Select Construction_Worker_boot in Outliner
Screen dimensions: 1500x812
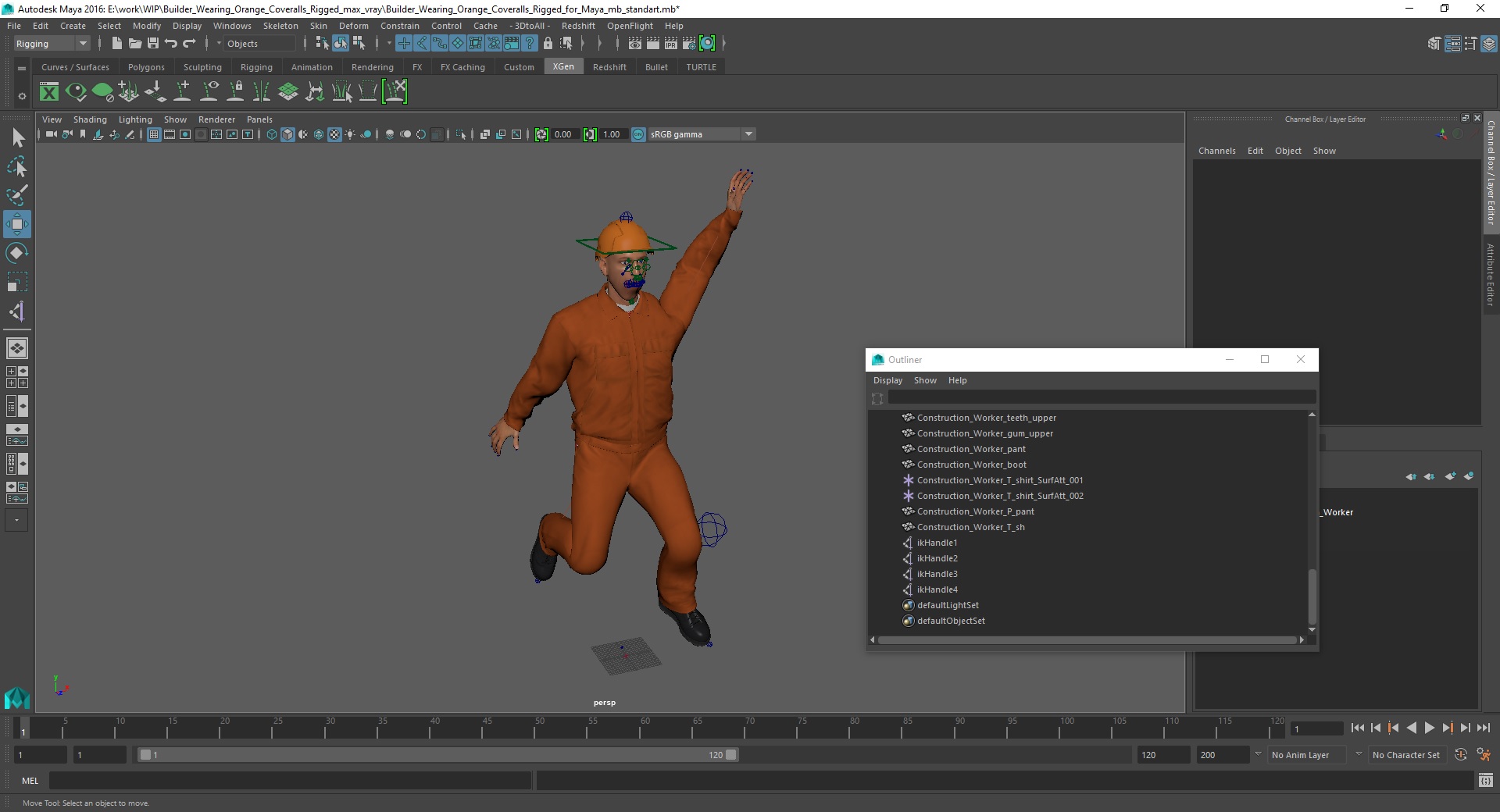(971, 465)
